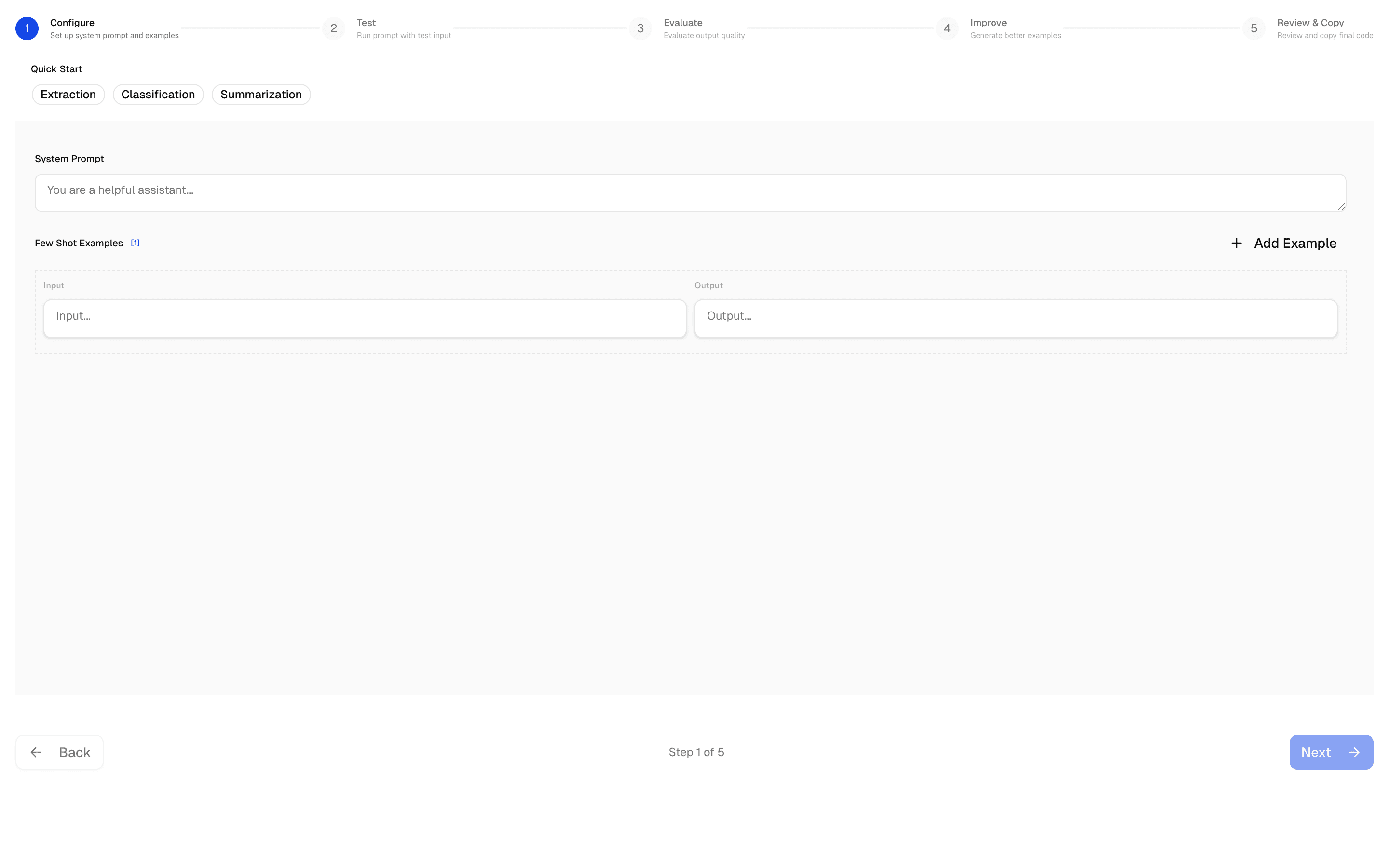Toggle the Extraction quick start chip

pyautogui.click(x=68, y=94)
